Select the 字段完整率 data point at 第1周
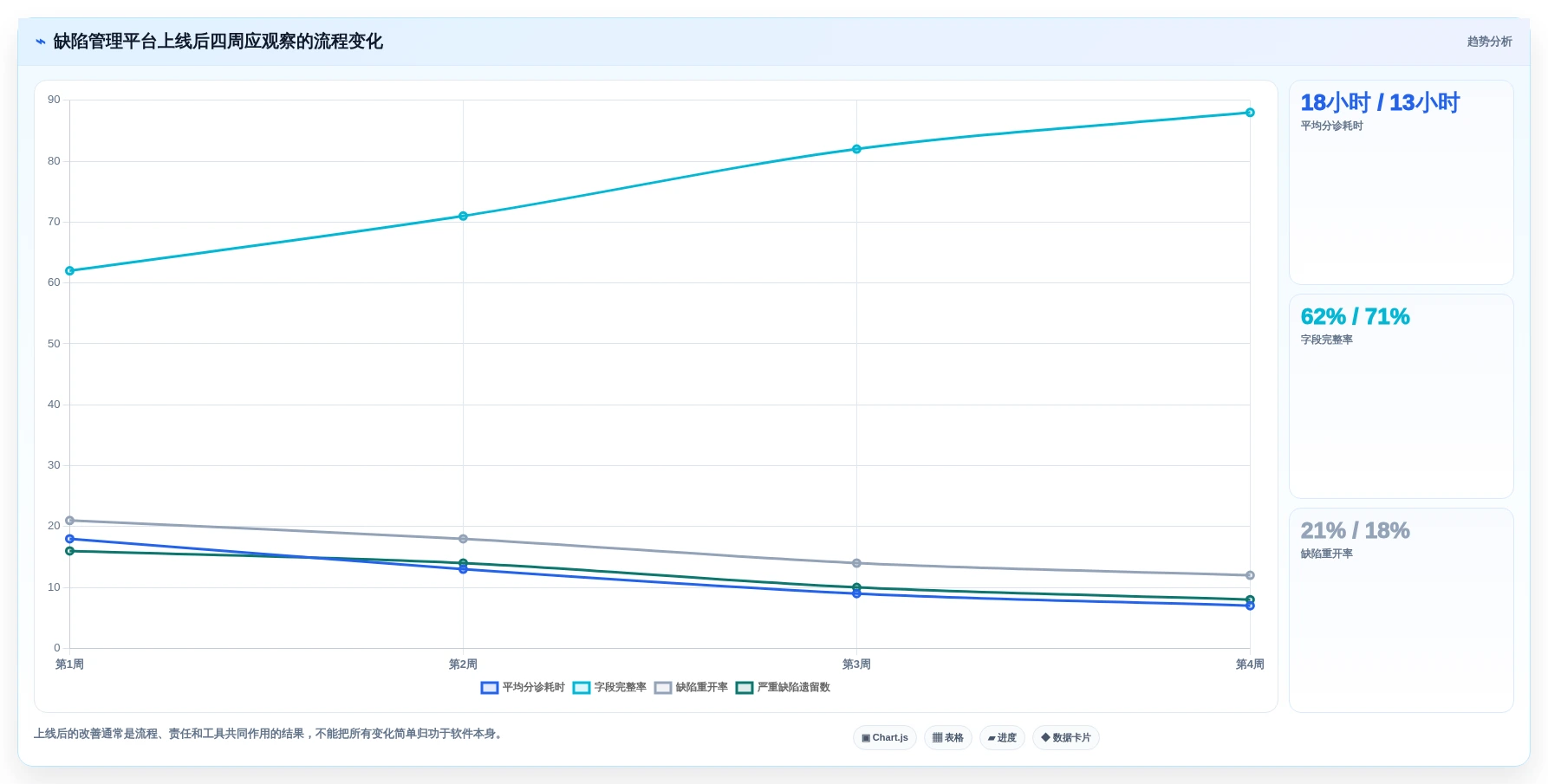Screen dimensions: 1548x784 [x=70, y=271]
